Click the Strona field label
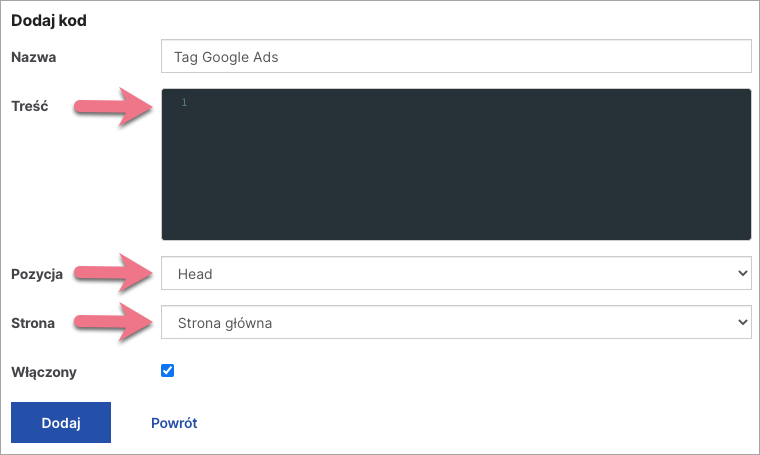This screenshot has width=760, height=455. 33,323
